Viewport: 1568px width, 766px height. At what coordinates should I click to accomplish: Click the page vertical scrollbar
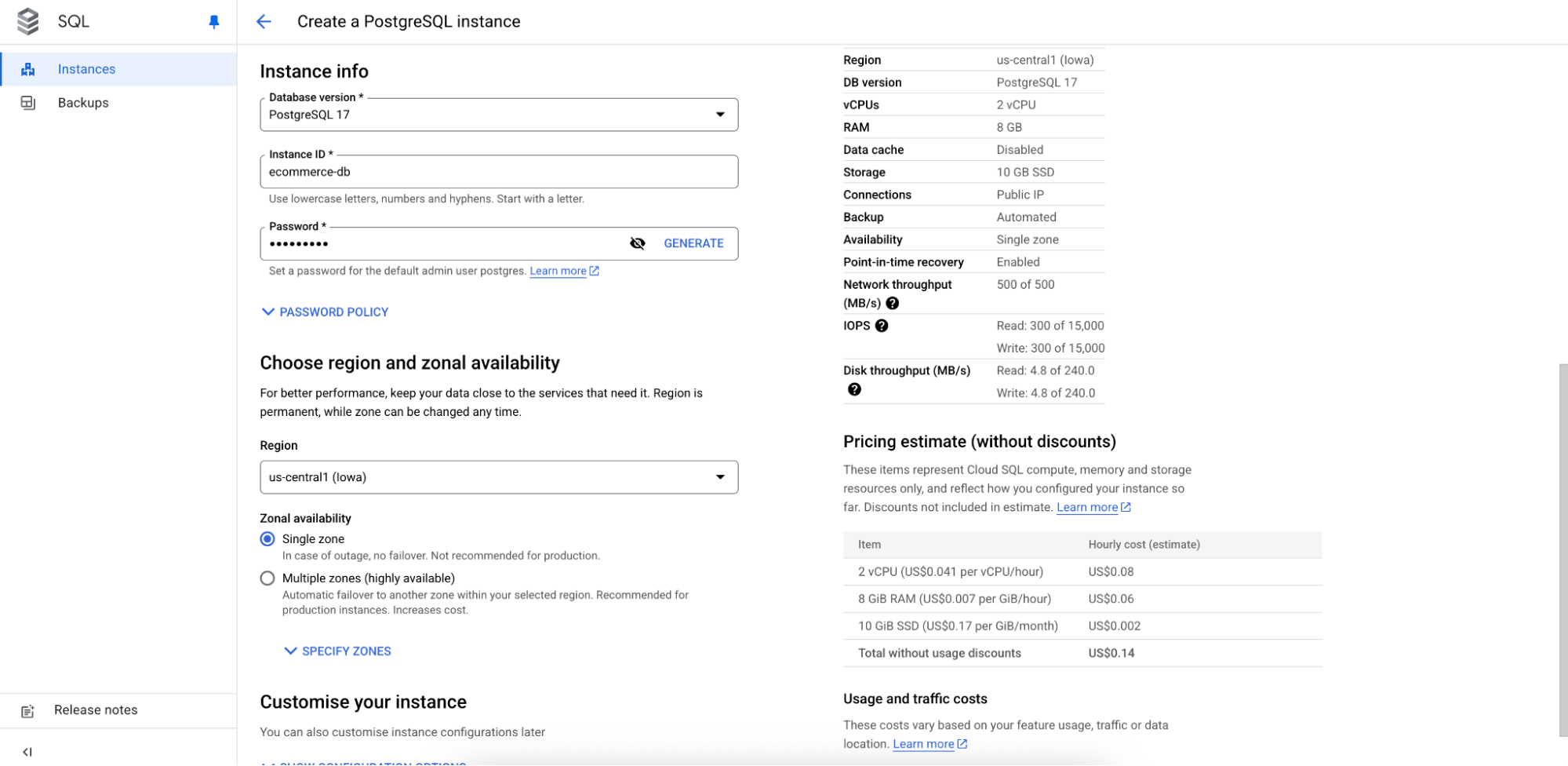pyautogui.click(x=1563, y=549)
